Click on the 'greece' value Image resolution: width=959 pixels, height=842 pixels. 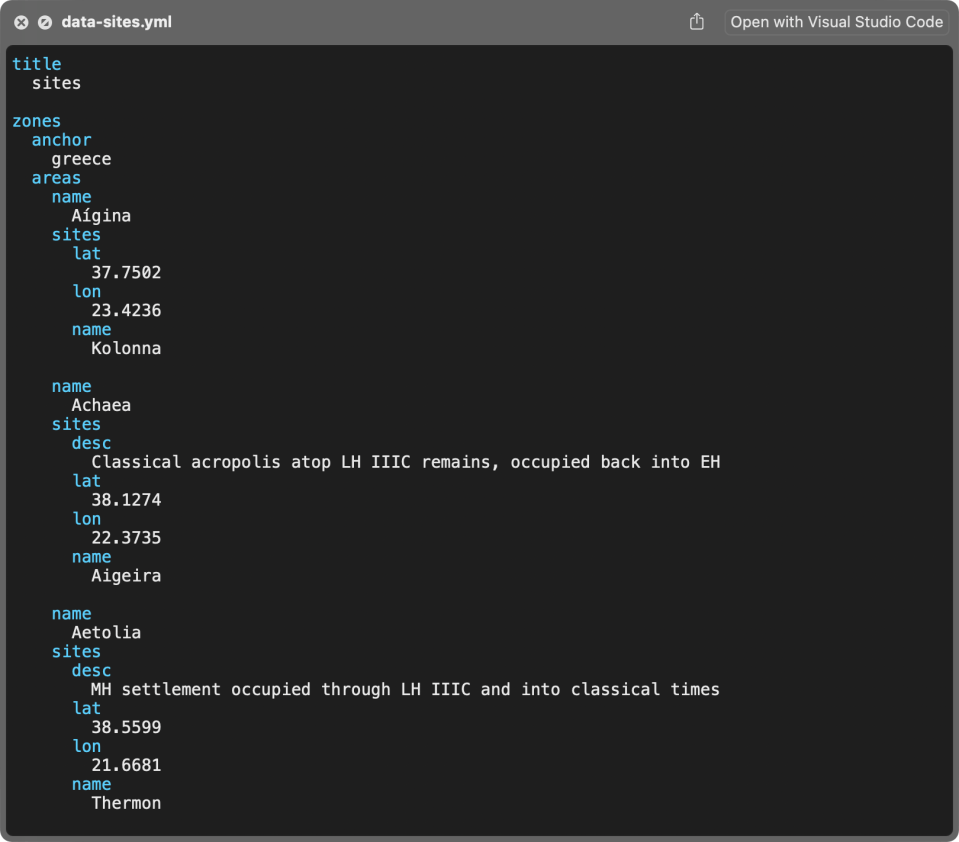click(x=81, y=159)
